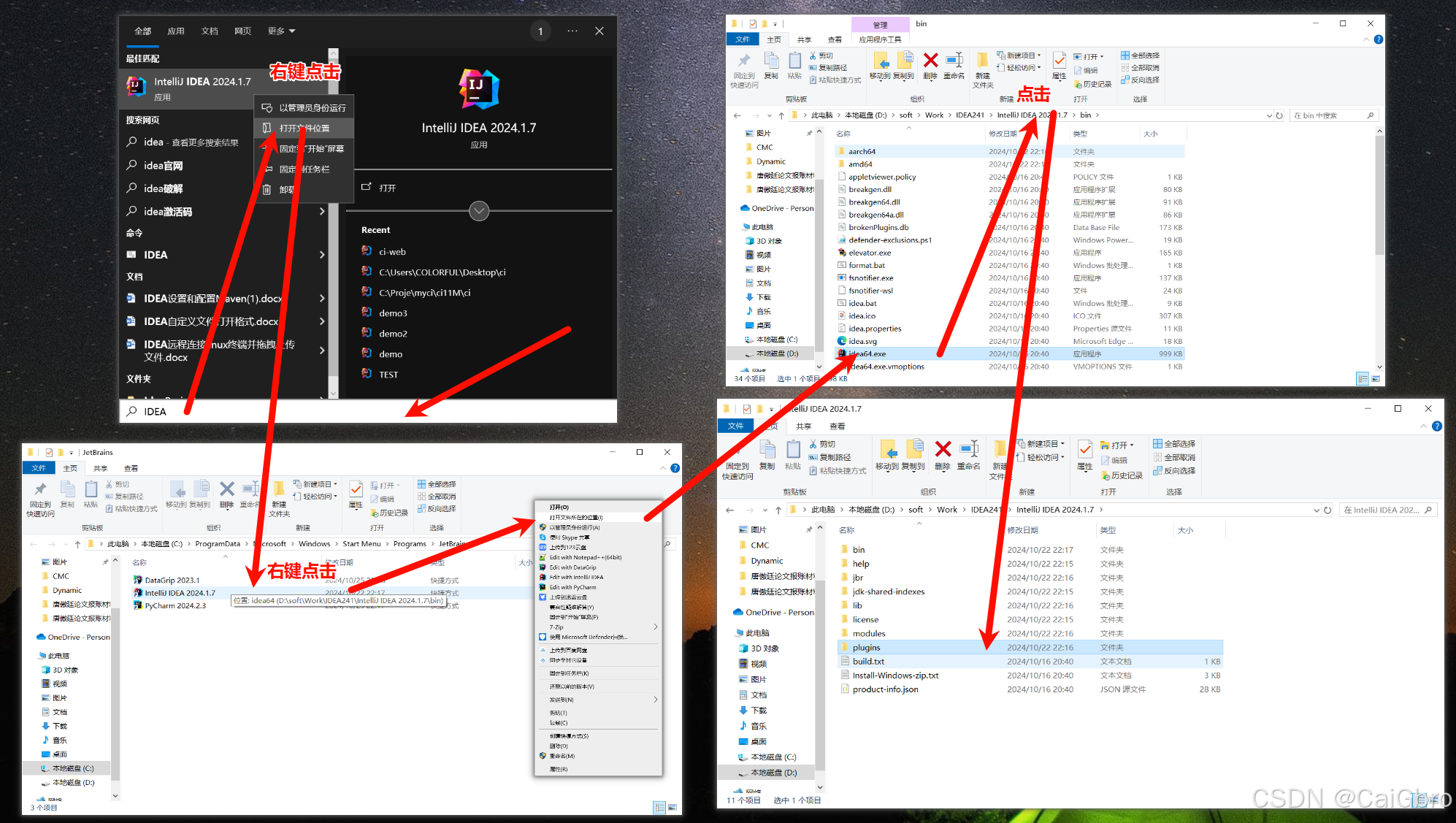This screenshot has height=823, width=1456.
Task: Refresh the IntelliJ IDEA 2024.1.7 window address bar
Action: coord(1327,510)
